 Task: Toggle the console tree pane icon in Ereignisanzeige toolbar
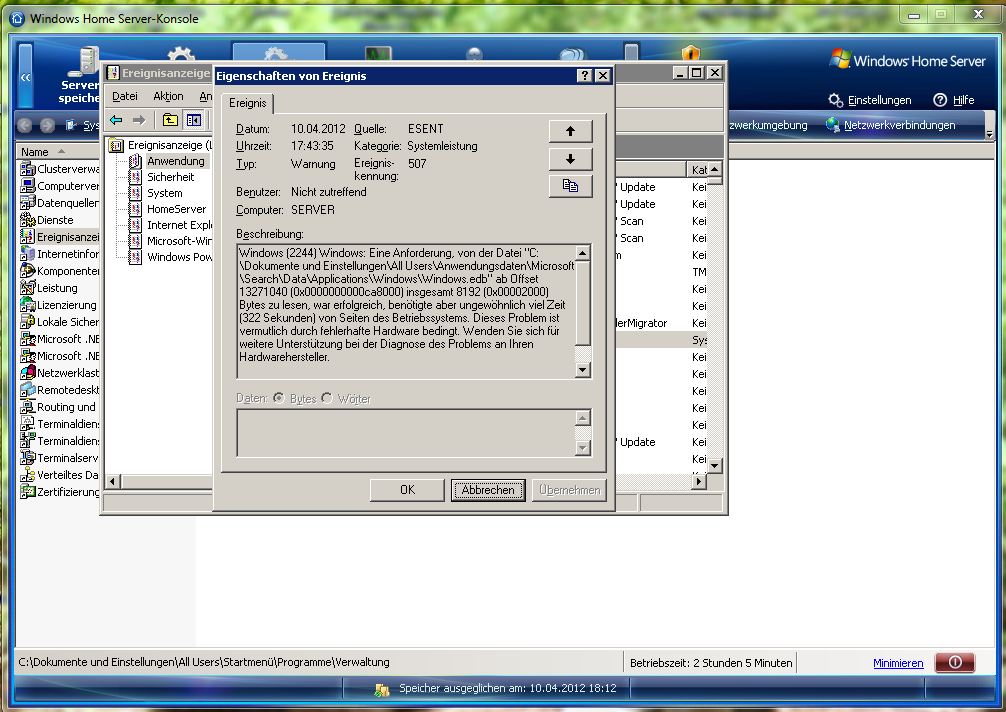click(194, 120)
